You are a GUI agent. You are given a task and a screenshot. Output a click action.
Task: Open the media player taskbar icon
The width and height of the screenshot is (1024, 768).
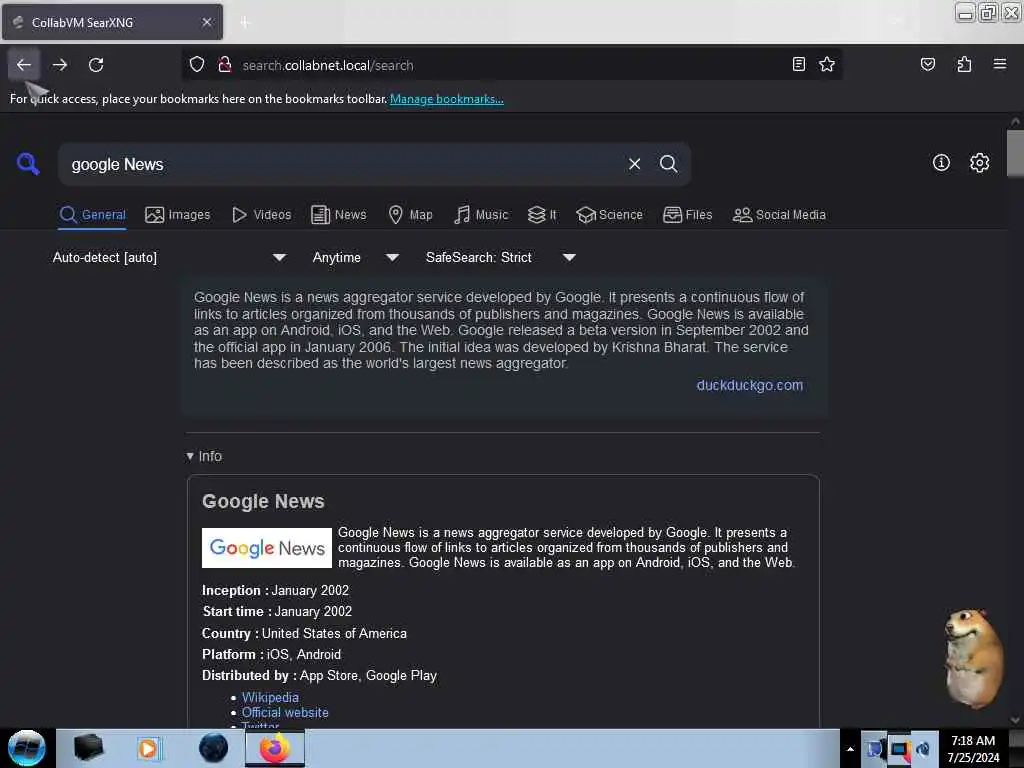tap(148, 748)
